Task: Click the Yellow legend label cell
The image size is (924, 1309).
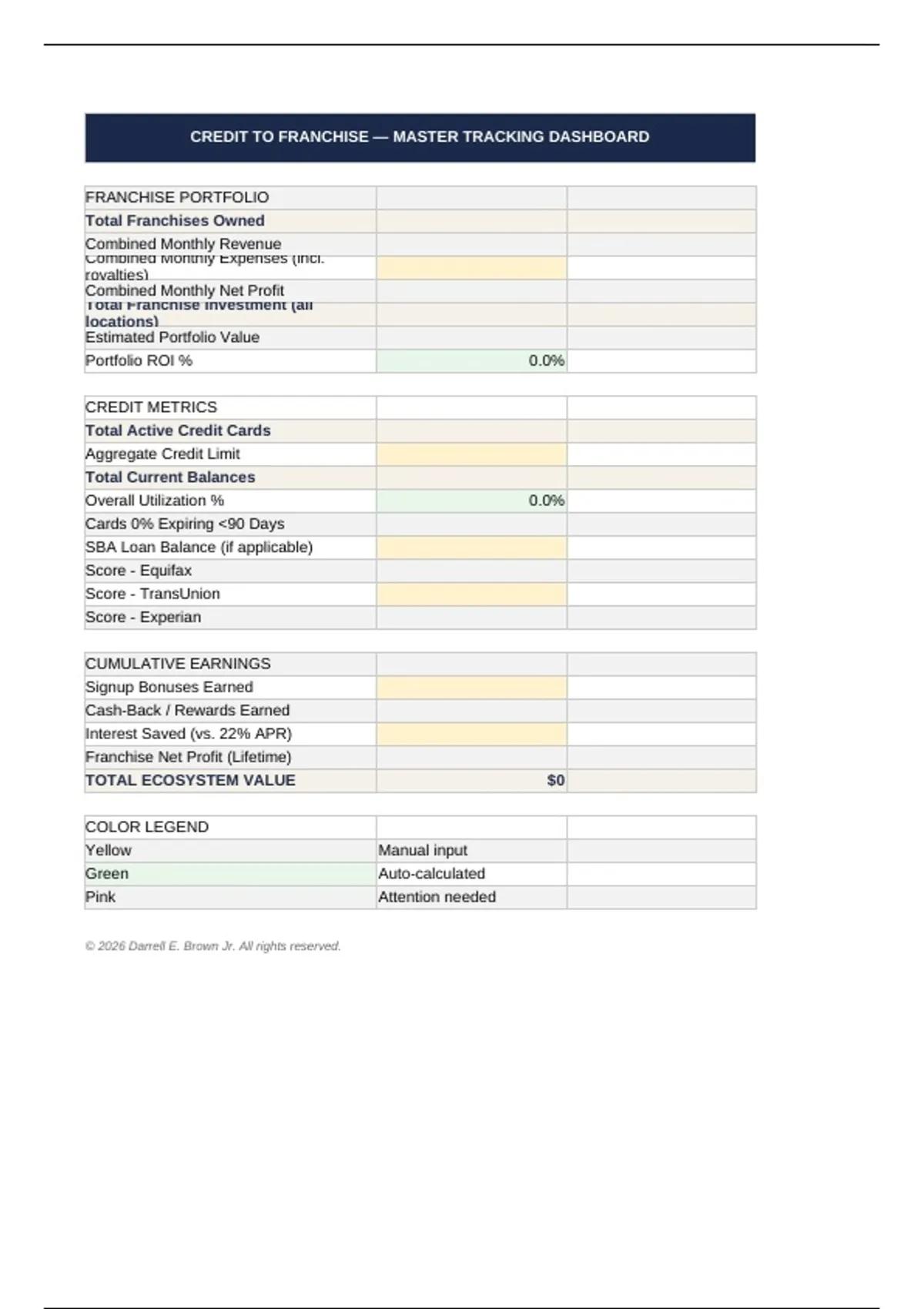Action: [x=230, y=851]
